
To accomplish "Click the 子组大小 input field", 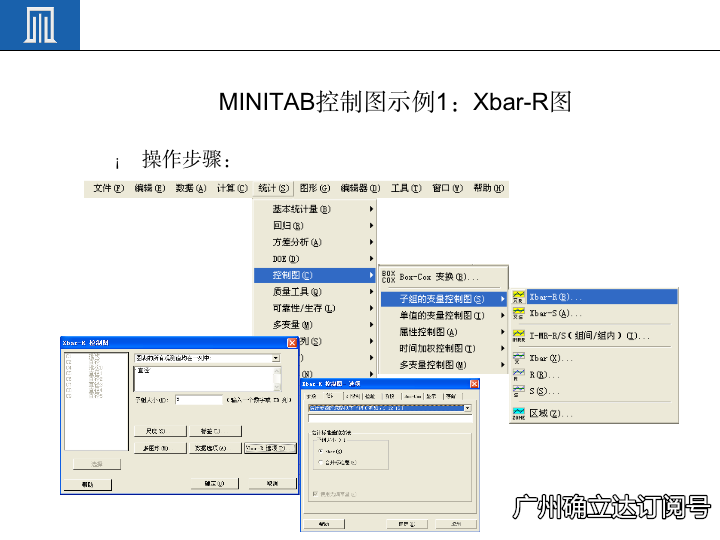I will click(x=198, y=399).
